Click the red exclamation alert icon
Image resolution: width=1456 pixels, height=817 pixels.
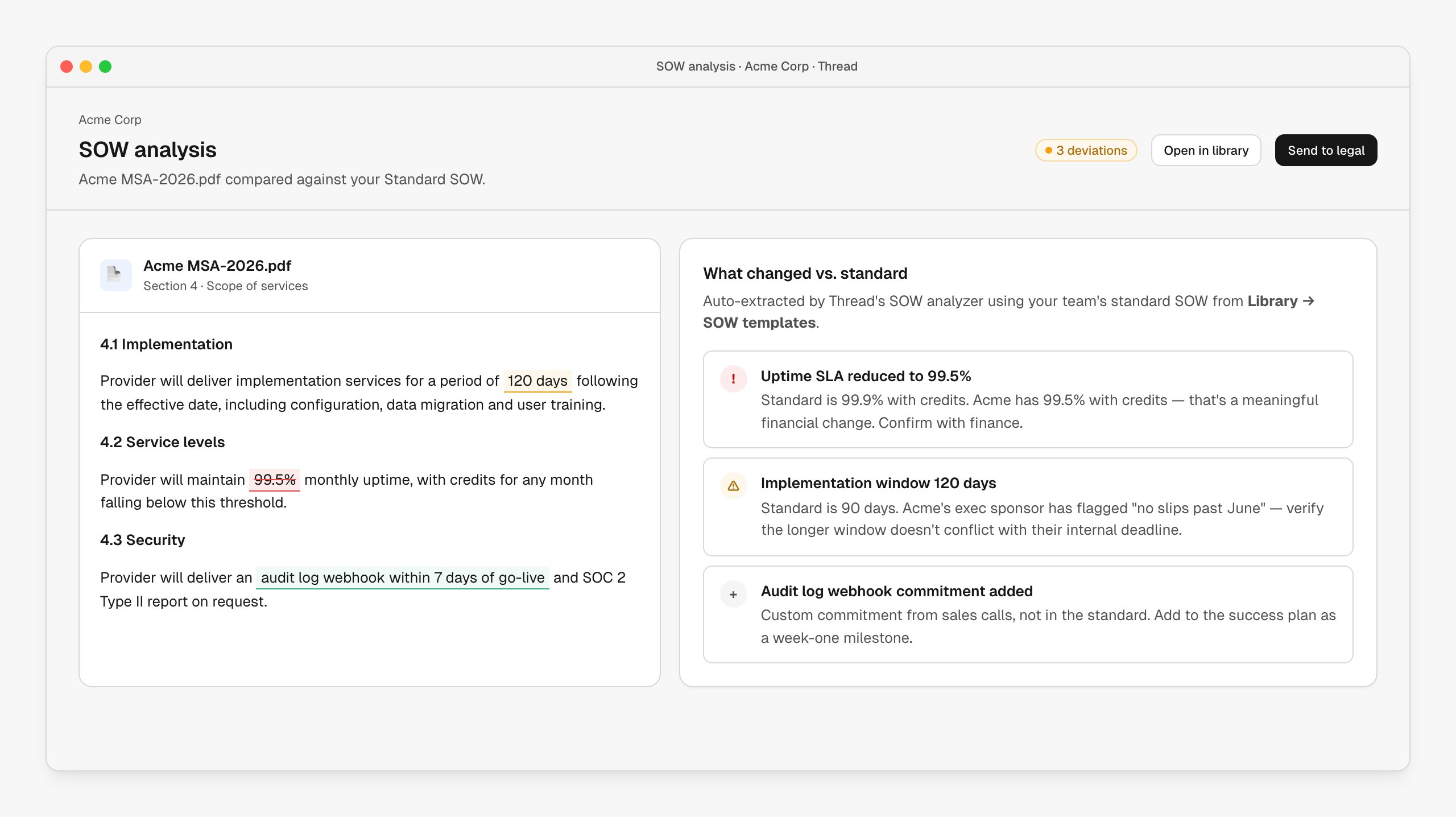tap(733, 379)
